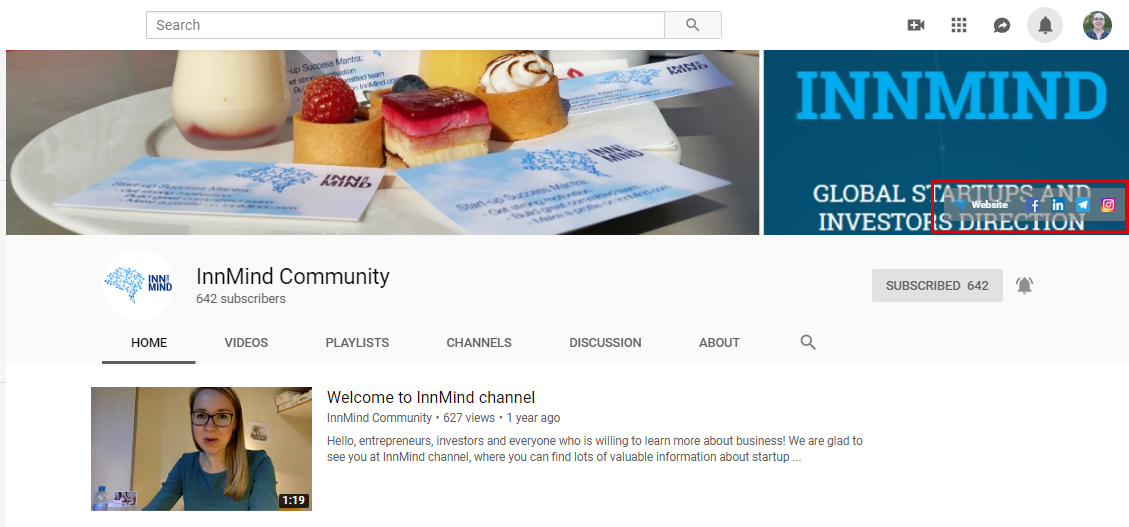
Task: Open the create video camera icon
Action: (x=916, y=25)
